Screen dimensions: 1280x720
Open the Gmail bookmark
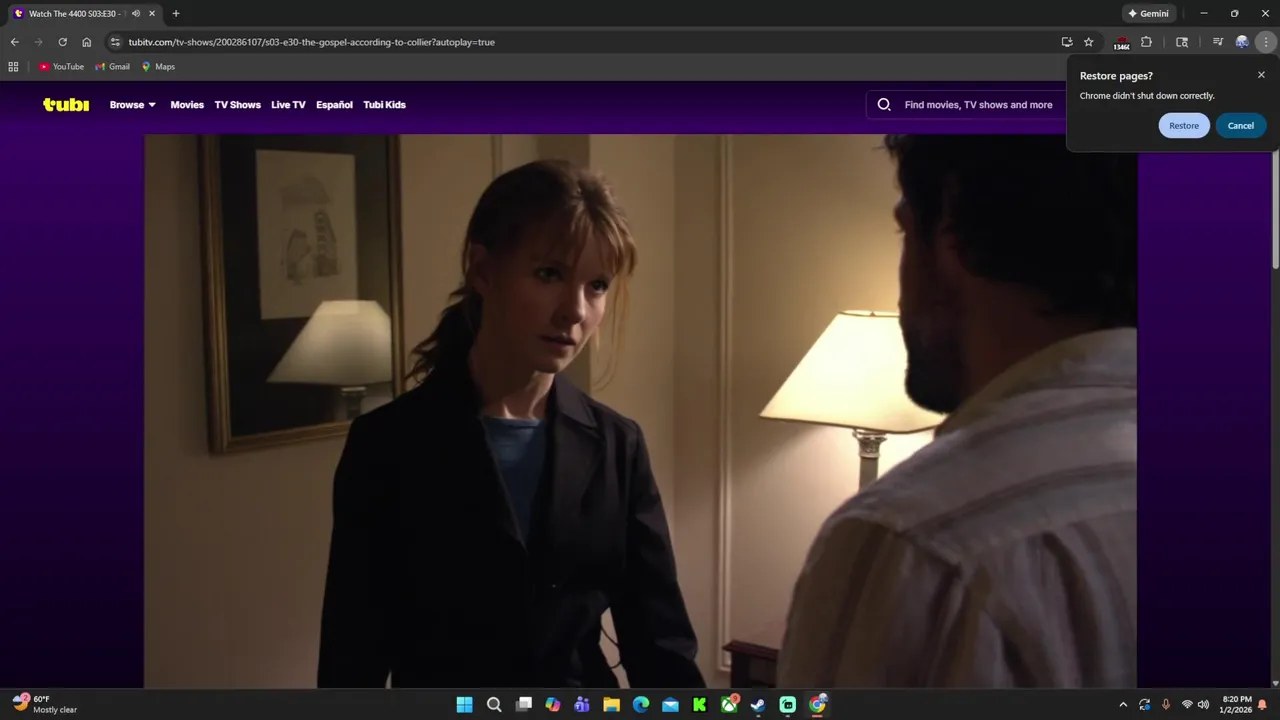pos(113,67)
